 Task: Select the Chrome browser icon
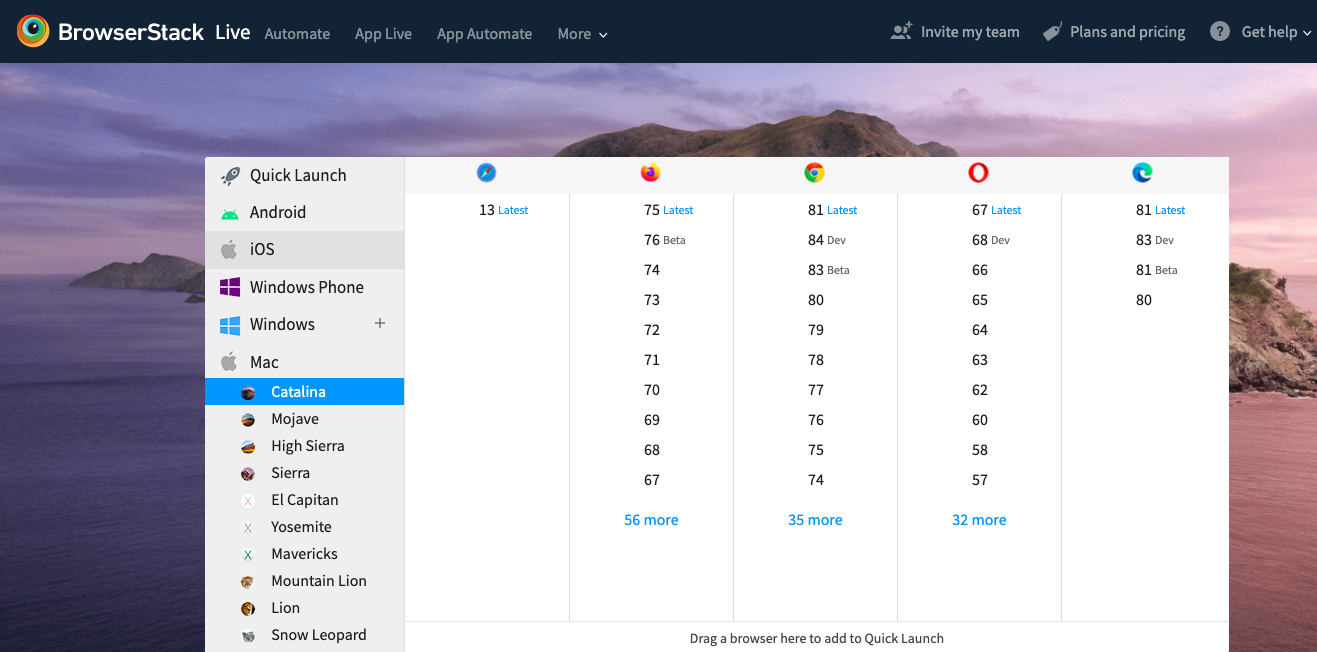pos(815,173)
